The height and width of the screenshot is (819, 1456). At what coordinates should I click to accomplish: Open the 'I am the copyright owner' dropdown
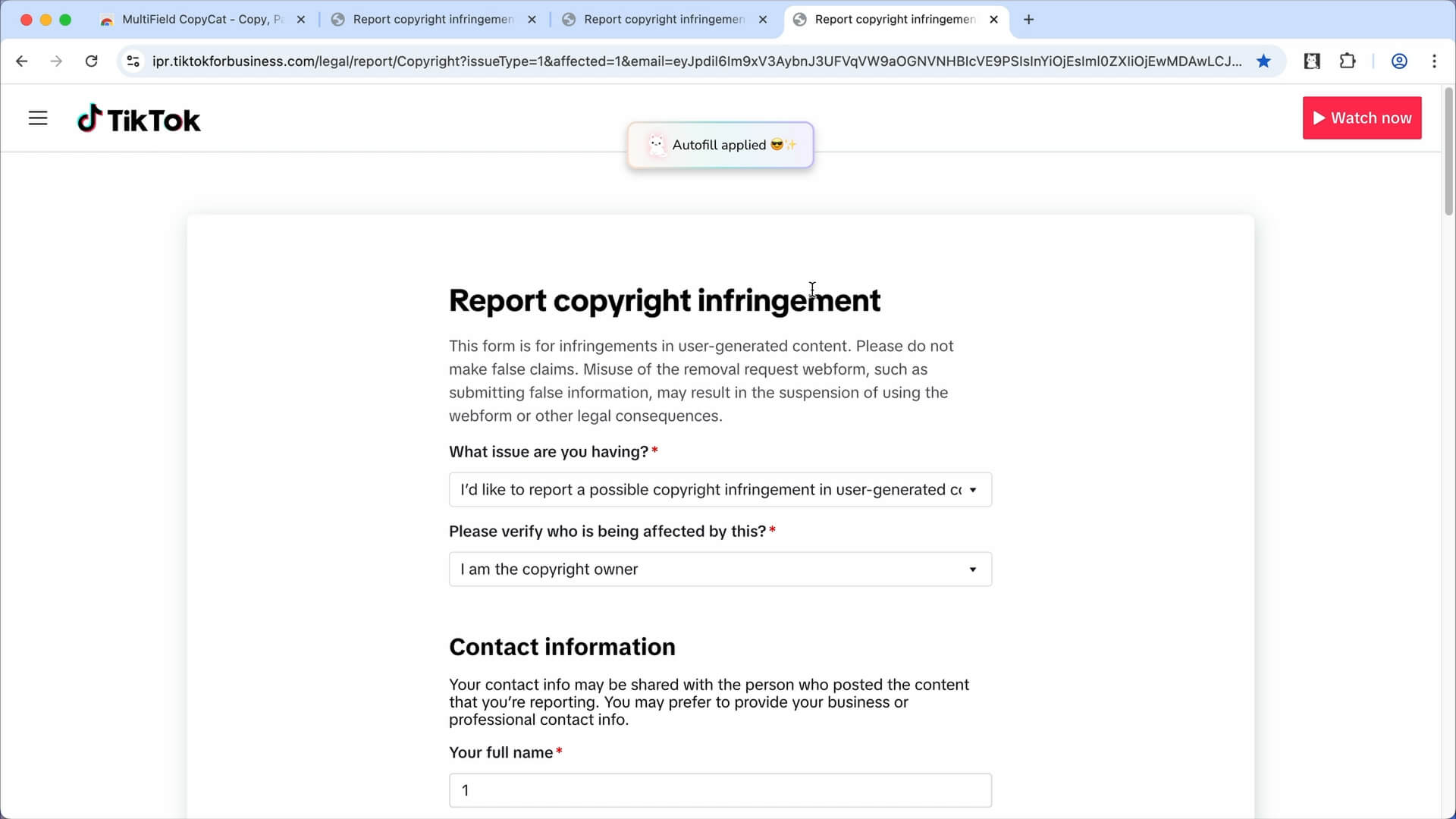coord(720,569)
